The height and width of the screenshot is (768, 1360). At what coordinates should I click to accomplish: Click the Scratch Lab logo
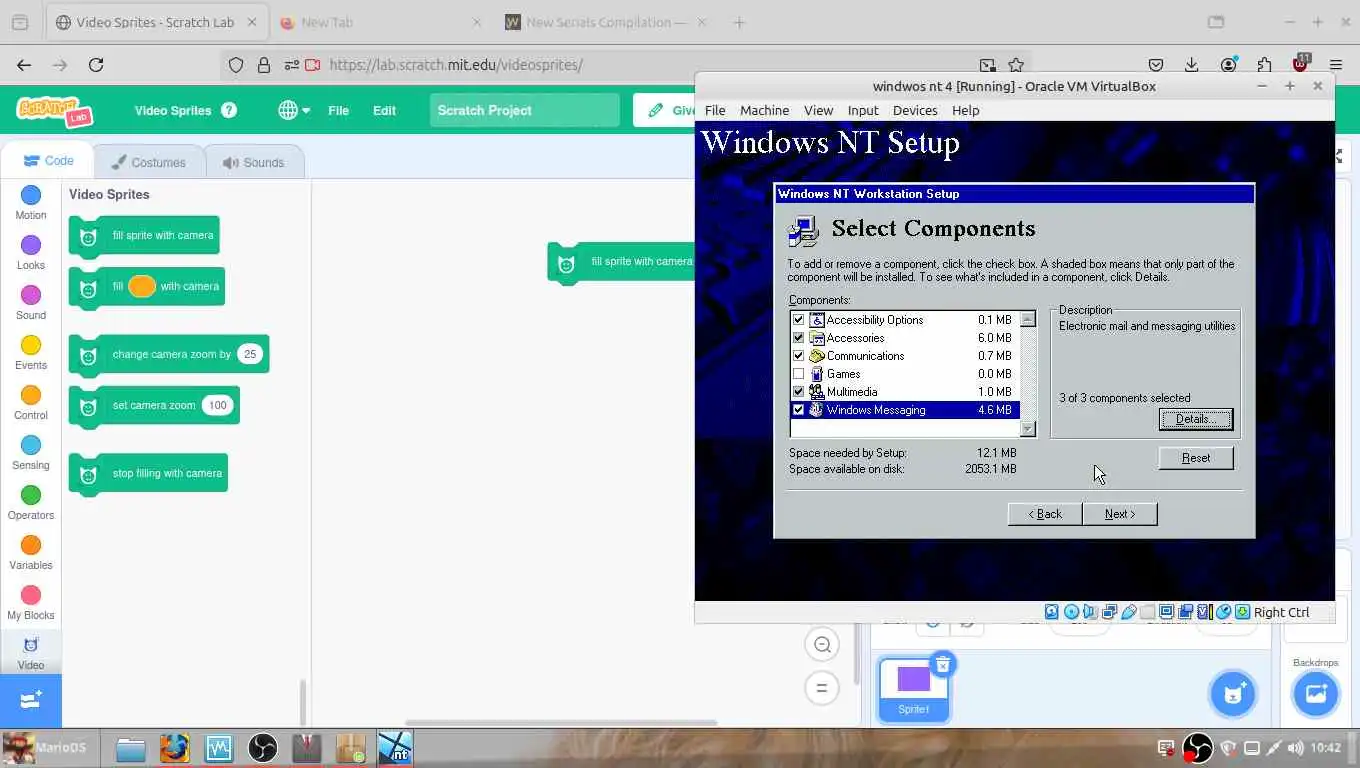(55, 110)
